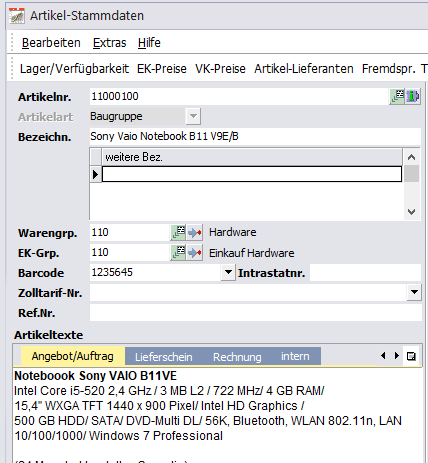428x463 pixels.
Task: Click the Zolltarif-Nr. input field
Action: click(248, 292)
